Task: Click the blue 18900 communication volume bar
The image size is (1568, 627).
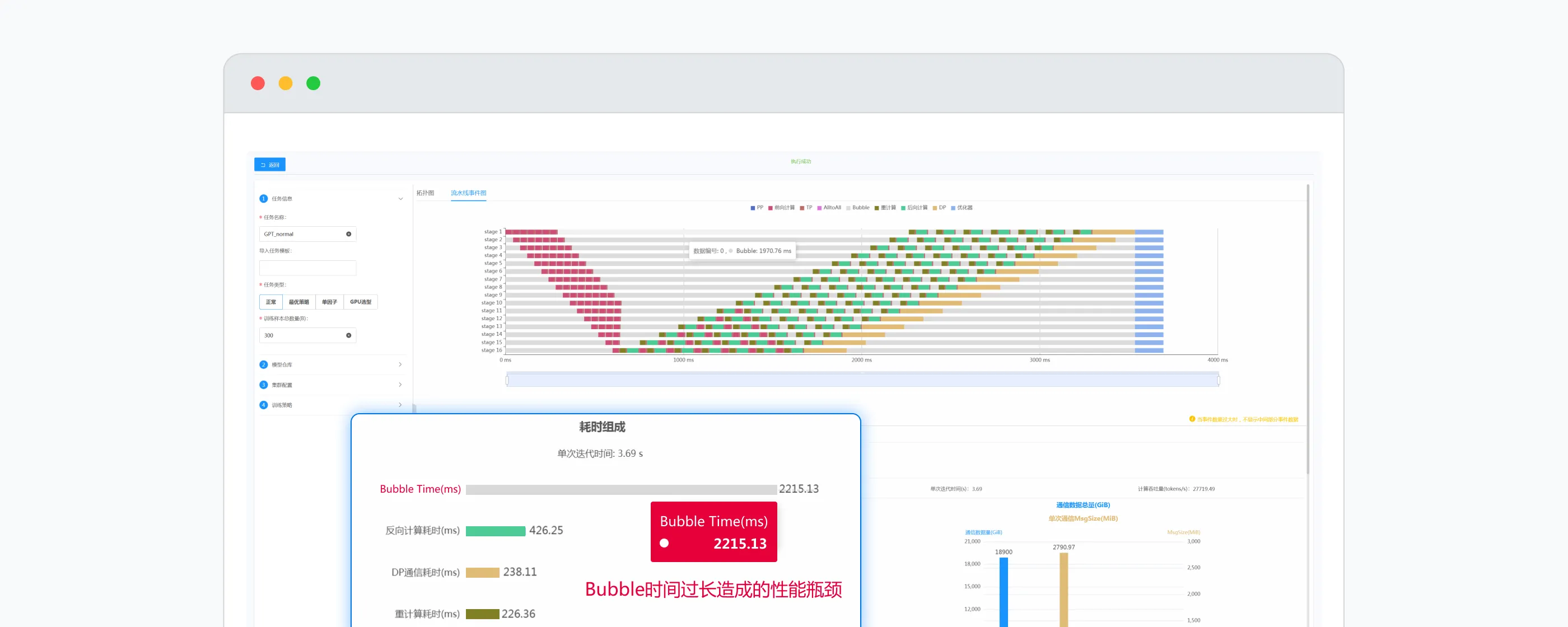Action: click(1004, 592)
